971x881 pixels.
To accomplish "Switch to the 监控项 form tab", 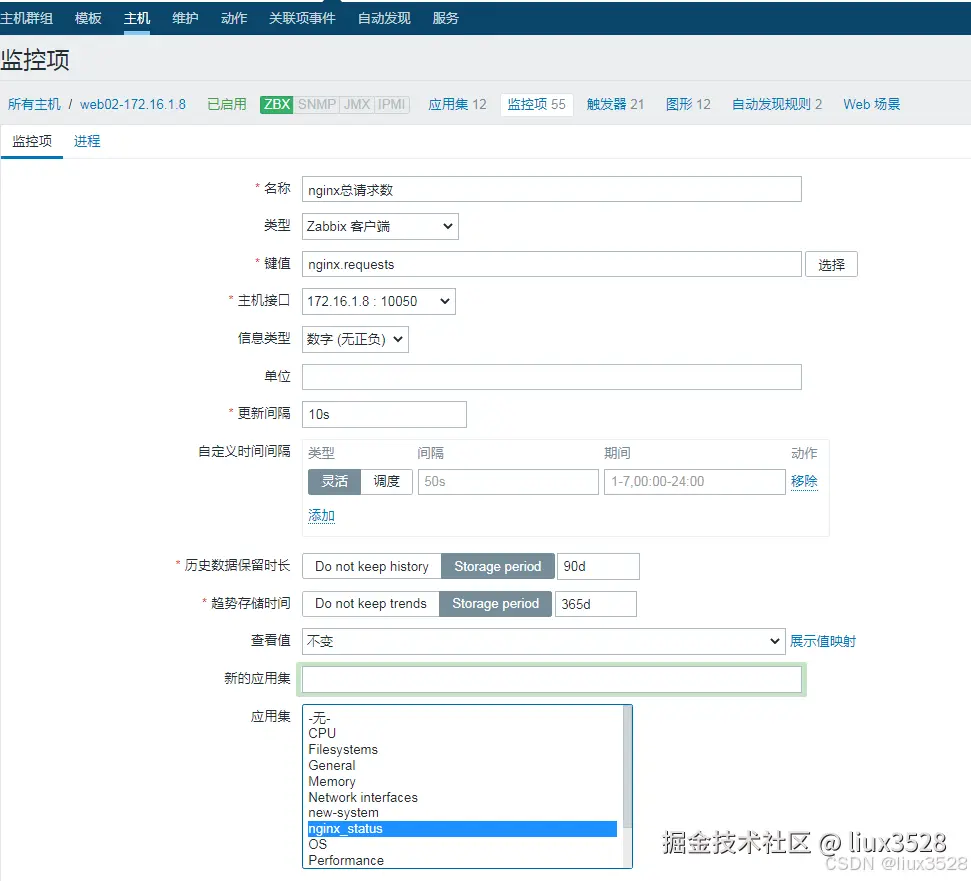I will [x=32, y=141].
